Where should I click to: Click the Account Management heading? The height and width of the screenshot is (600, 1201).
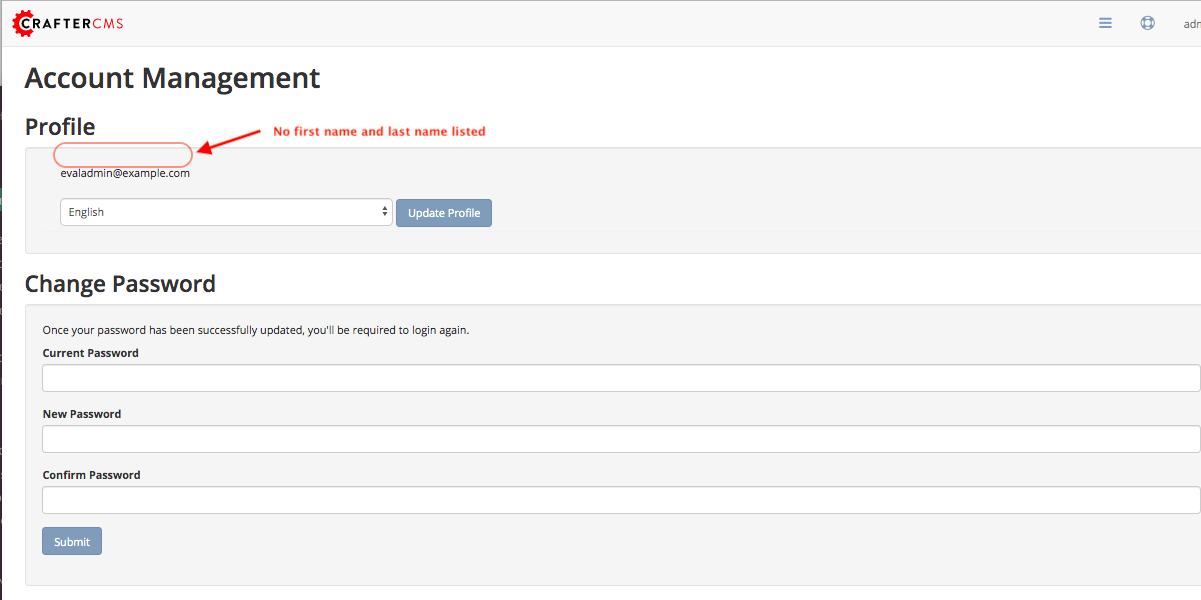172,78
